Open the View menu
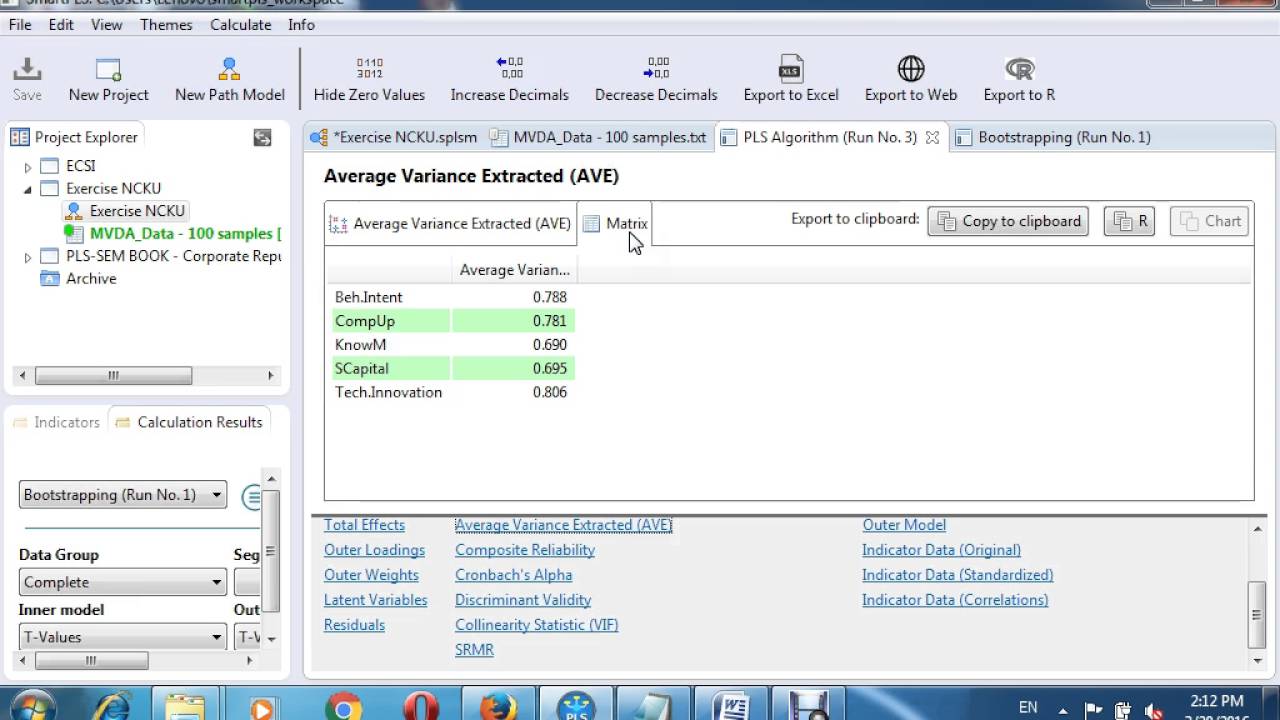Viewport: 1280px width, 720px height. coord(107,25)
